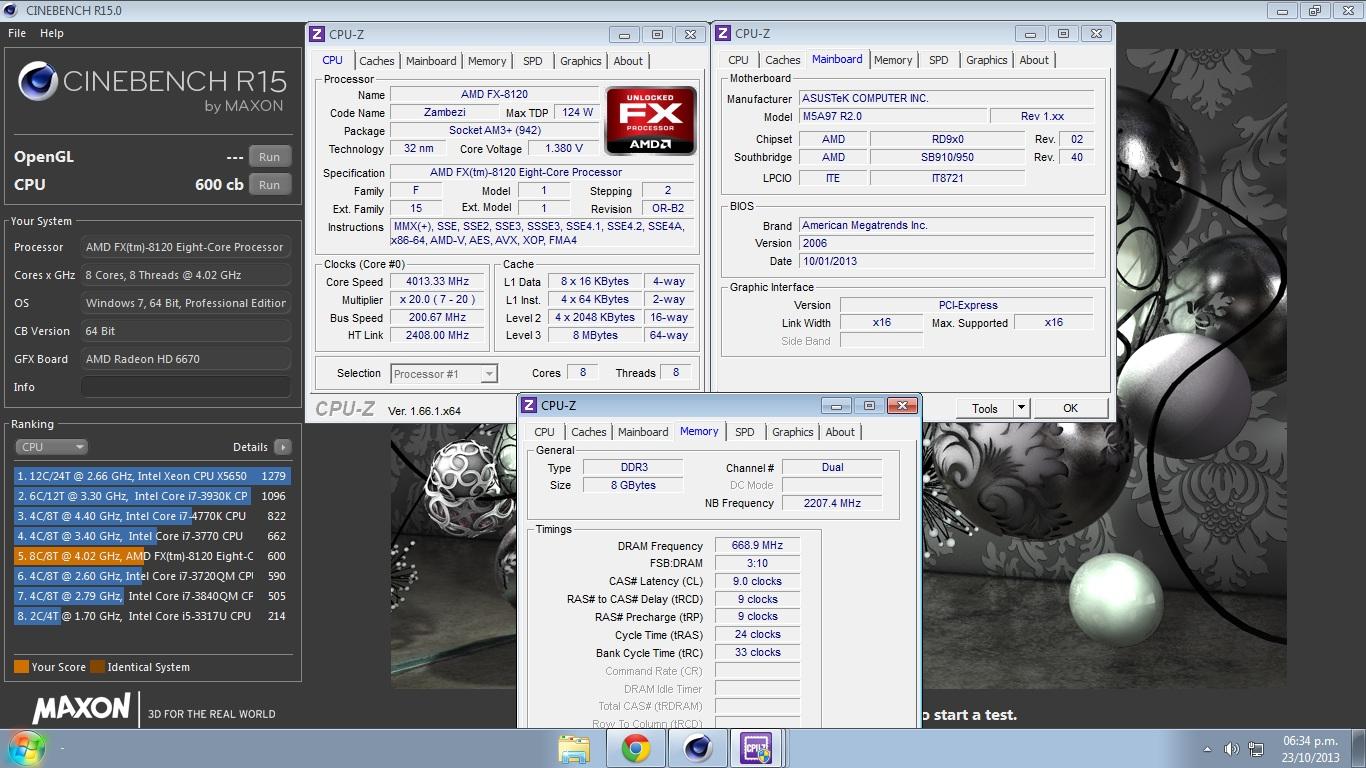The width and height of the screenshot is (1366, 768).
Task: Open About tab in Memory CPU-Z window
Action: tap(840, 432)
